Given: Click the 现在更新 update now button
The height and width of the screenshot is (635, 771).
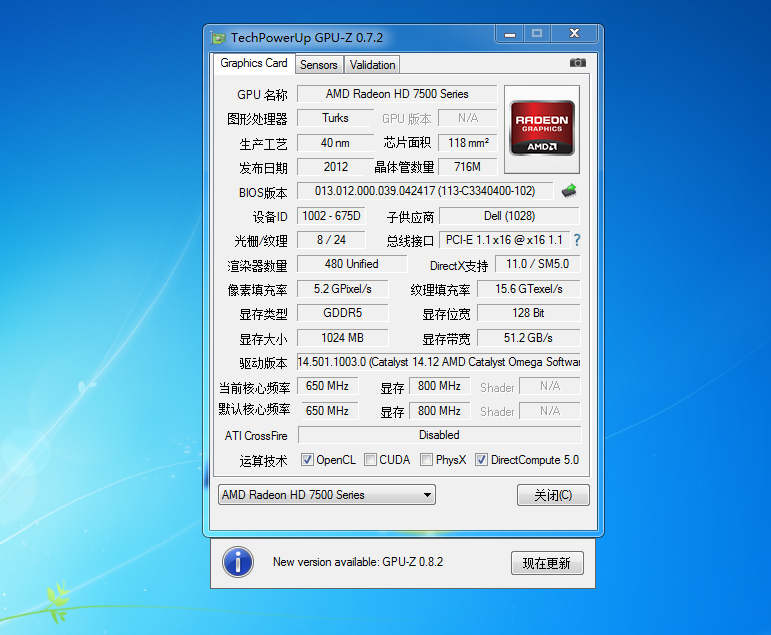Looking at the screenshot, I should click(x=546, y=563).
